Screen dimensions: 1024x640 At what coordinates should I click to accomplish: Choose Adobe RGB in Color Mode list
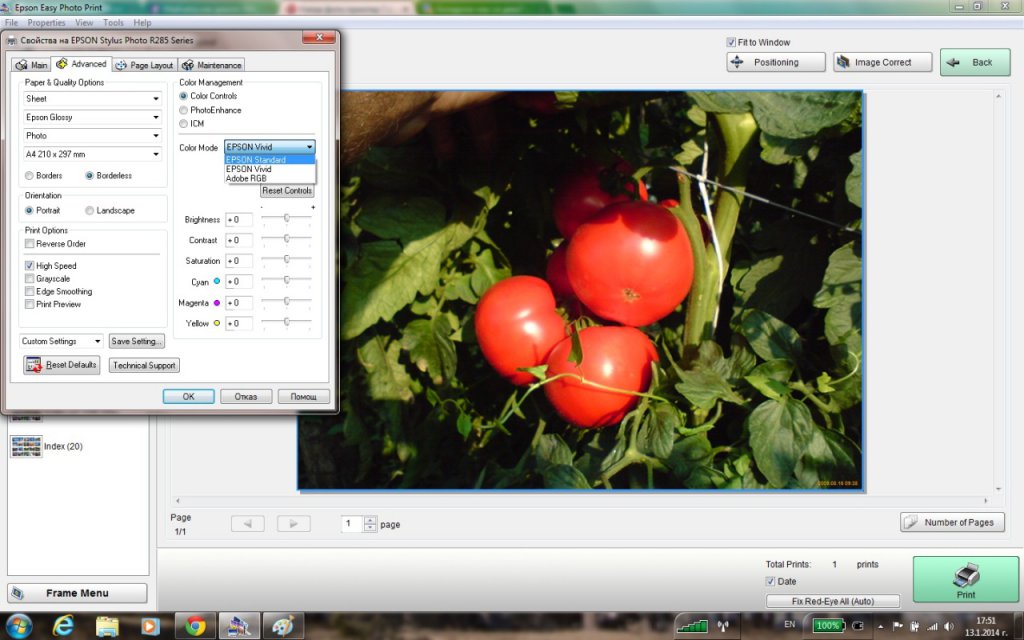pyautogui.click(x=270, y=178)
